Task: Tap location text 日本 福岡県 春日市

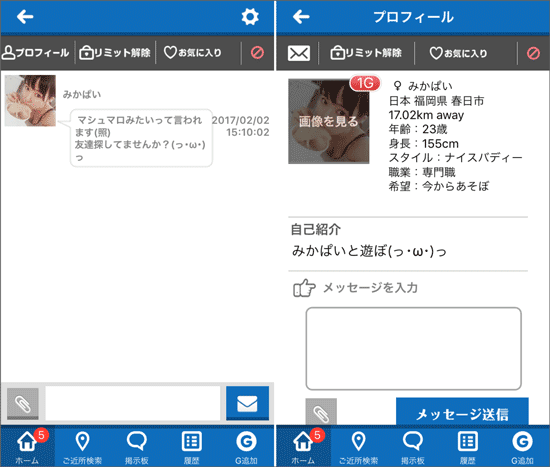Action: (436, 101)
